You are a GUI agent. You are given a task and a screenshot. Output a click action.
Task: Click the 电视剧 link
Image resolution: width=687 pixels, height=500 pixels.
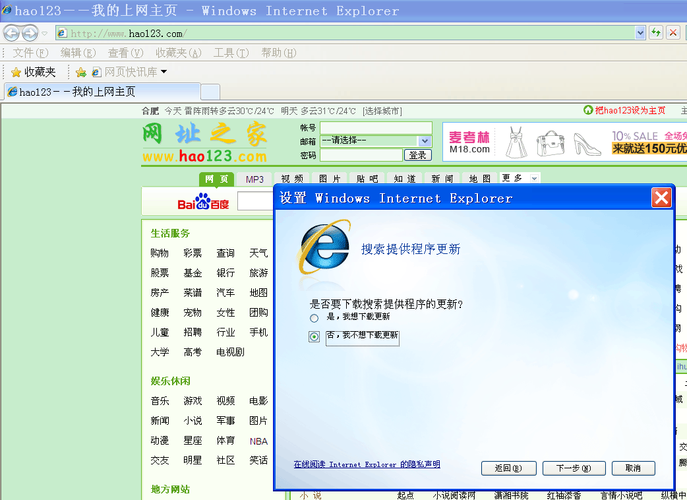coord(230,352)
